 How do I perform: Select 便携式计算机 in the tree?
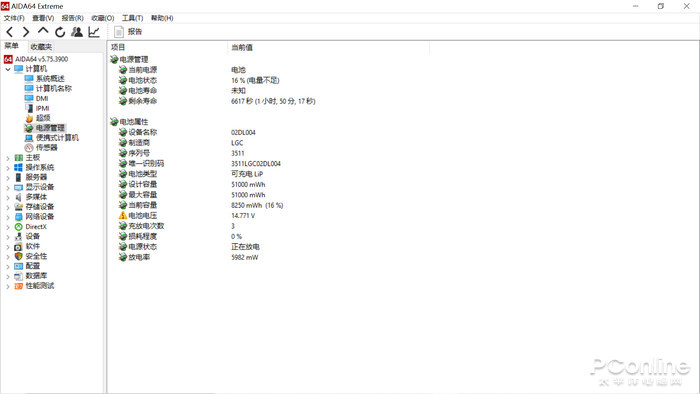click(57, 138)
